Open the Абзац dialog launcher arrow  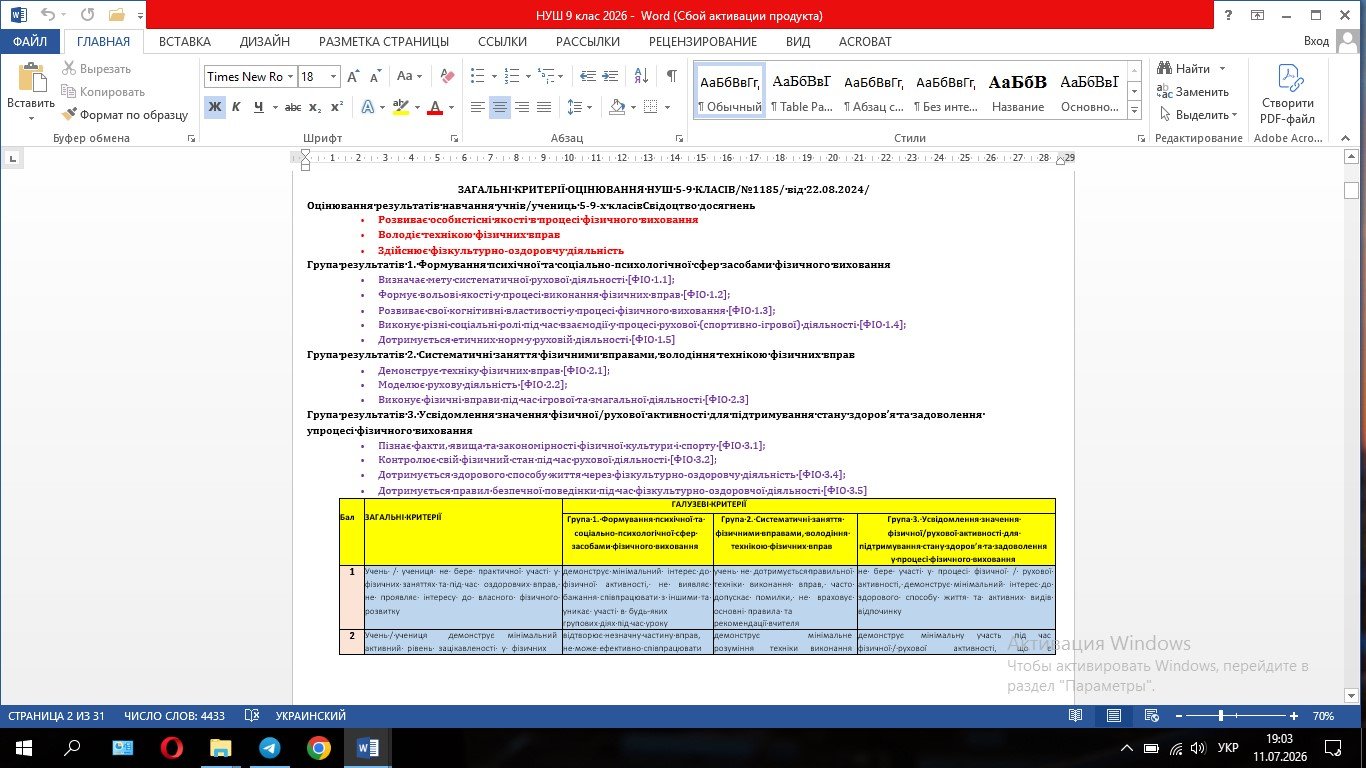pyautogui.click(x=678, y=139)
